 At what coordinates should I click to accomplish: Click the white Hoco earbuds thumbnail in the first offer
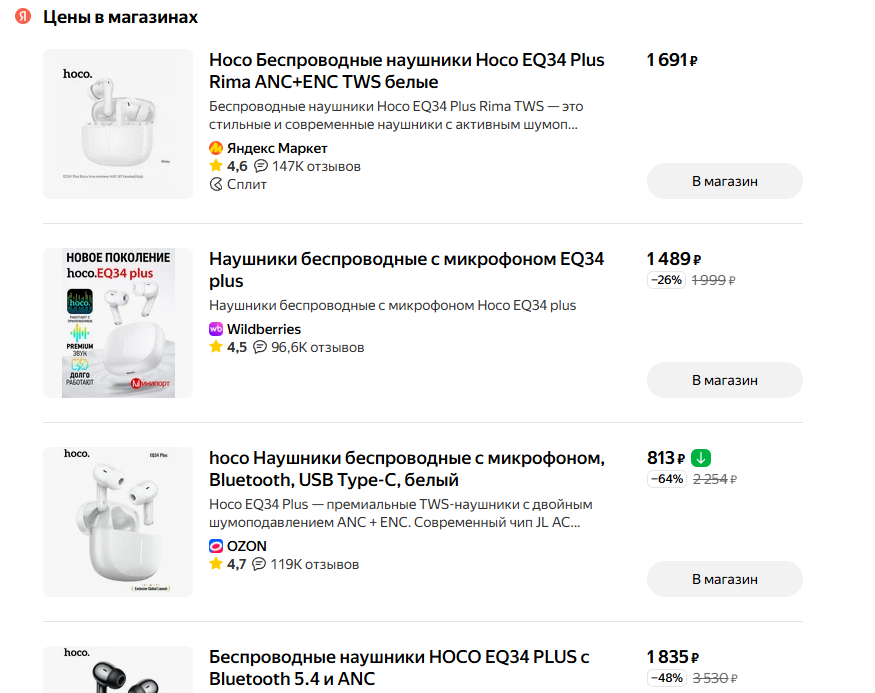click(x=118, y=123)
